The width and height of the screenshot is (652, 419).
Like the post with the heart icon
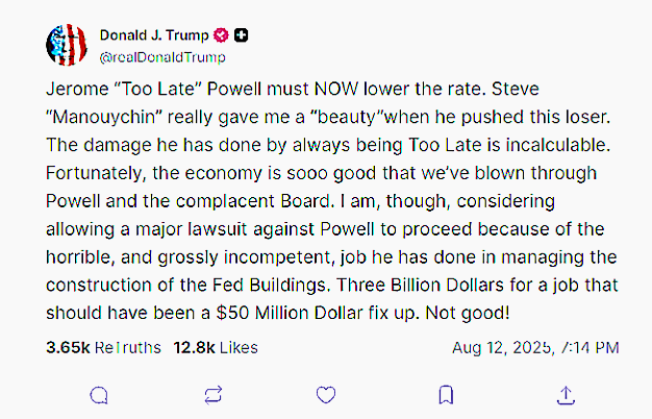coord(326,395)
